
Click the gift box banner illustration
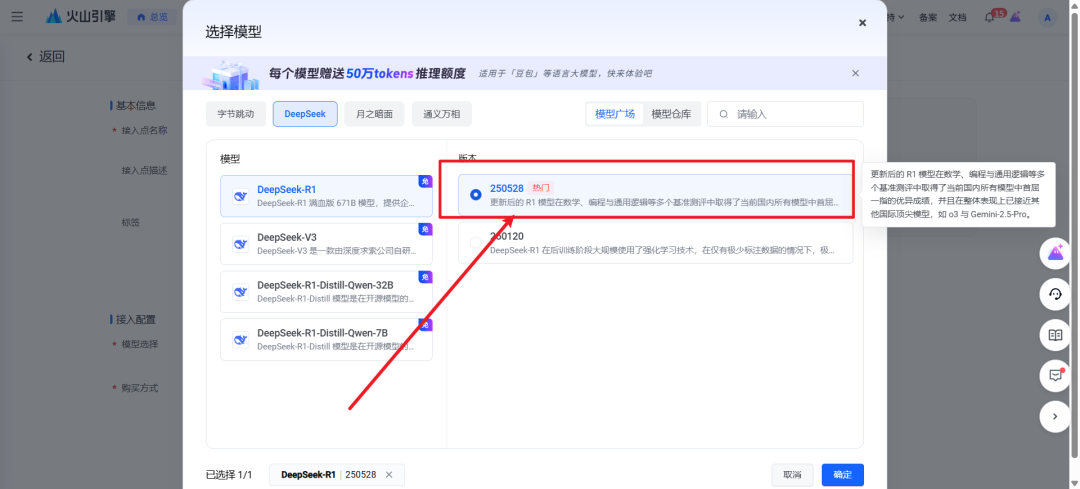230,74
